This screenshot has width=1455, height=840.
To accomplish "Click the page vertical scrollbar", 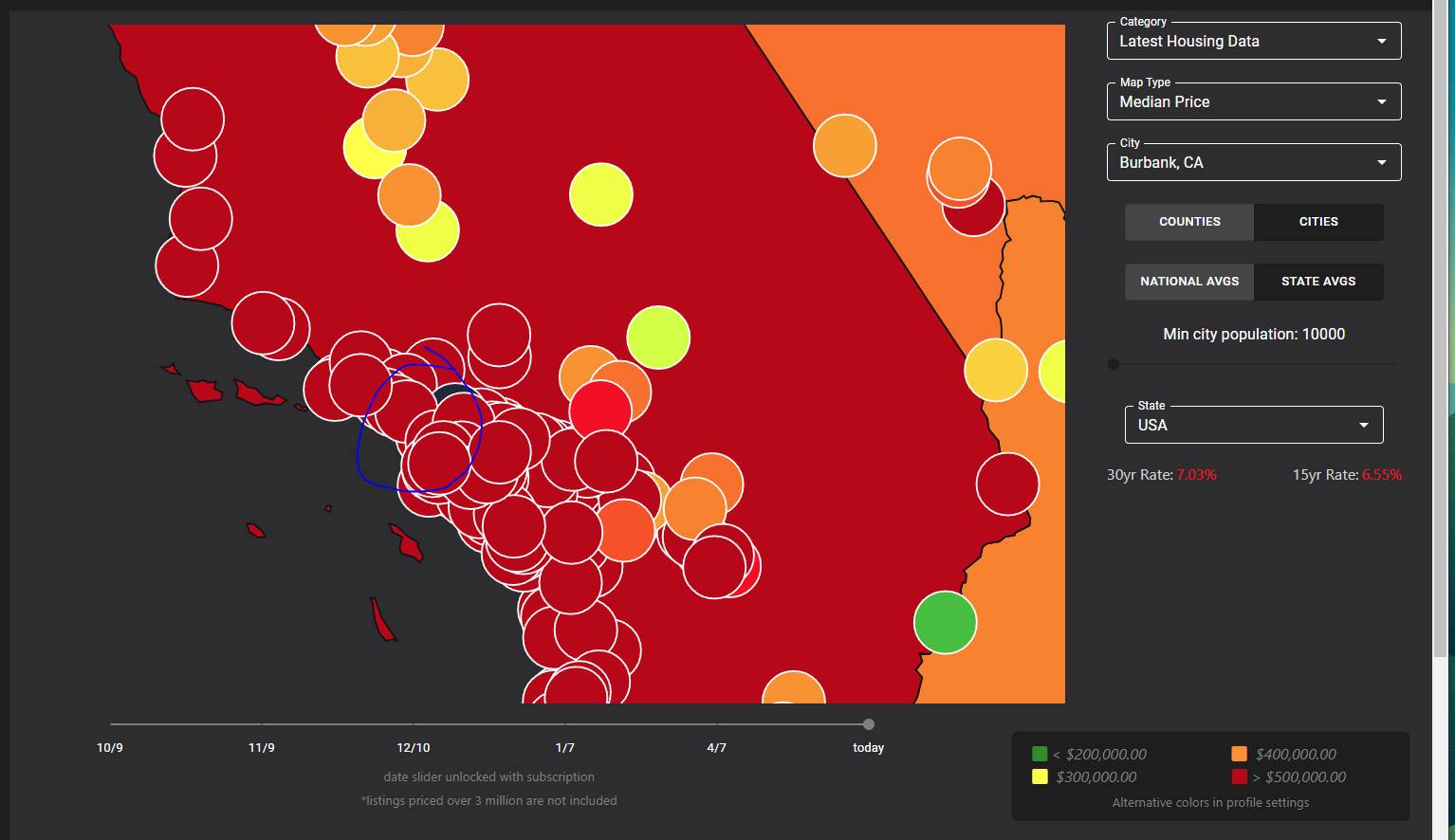I will coord(1443,332).
